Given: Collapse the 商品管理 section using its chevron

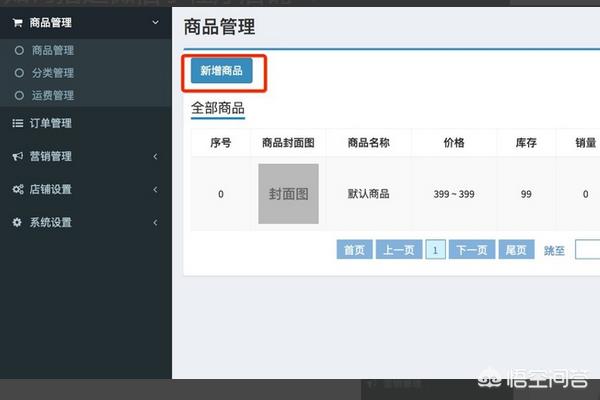Looking at the screenshot, I should coord(154,21).
